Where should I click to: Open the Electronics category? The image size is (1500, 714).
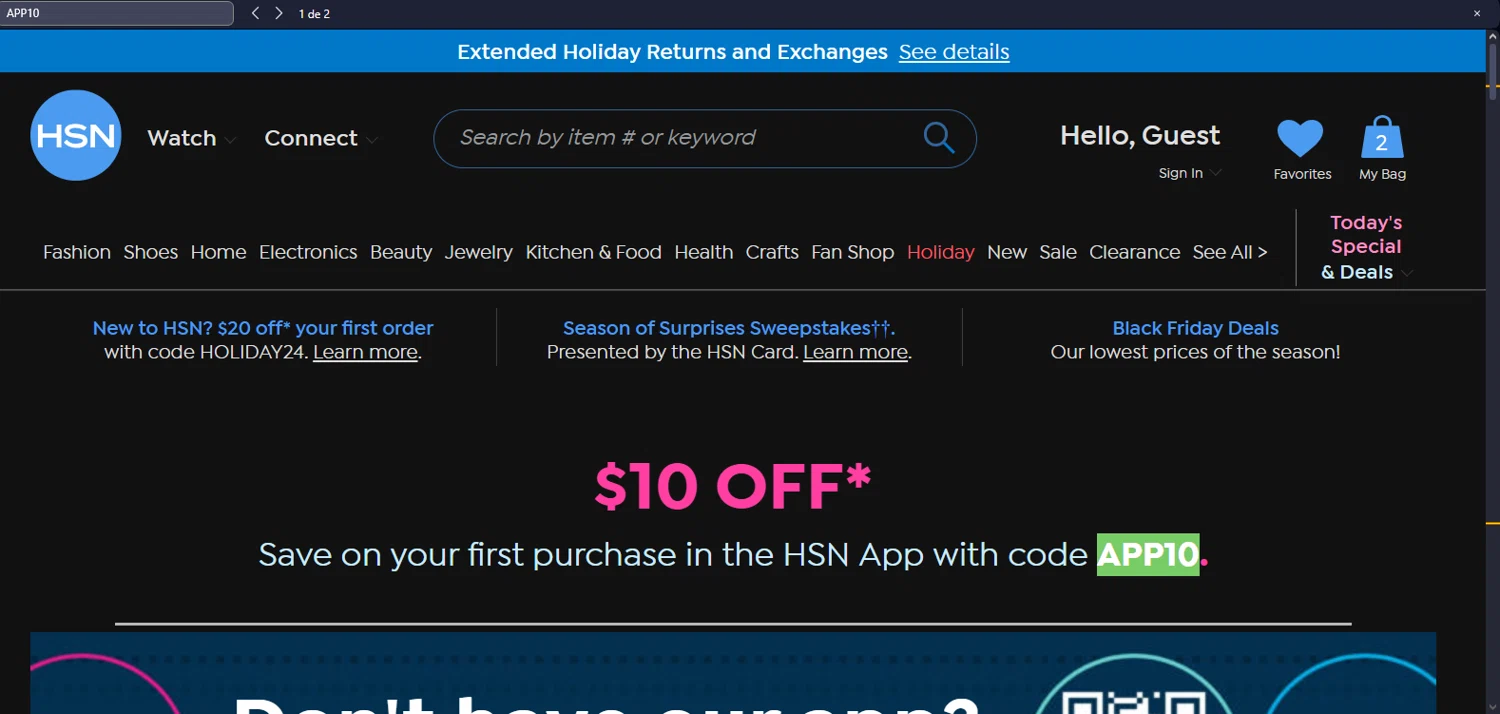[308, 253]
